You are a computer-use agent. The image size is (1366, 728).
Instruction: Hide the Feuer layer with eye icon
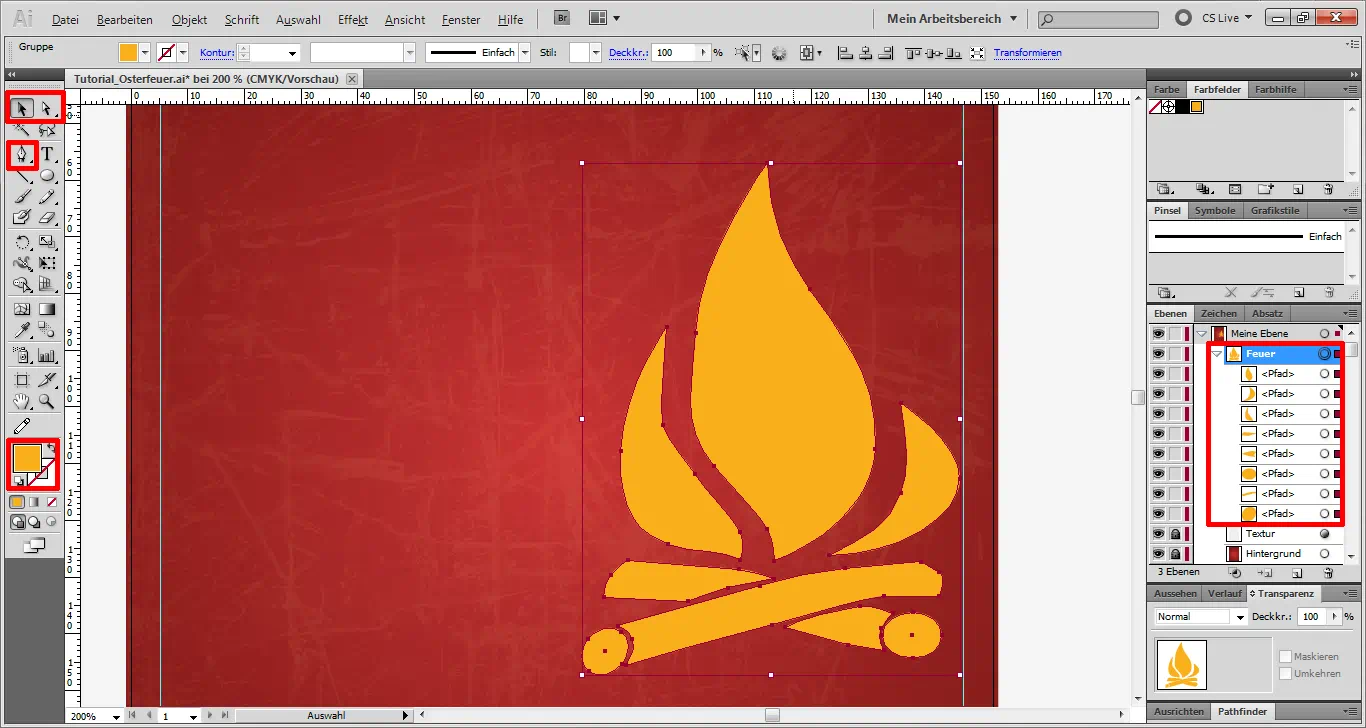(1158, 354)
